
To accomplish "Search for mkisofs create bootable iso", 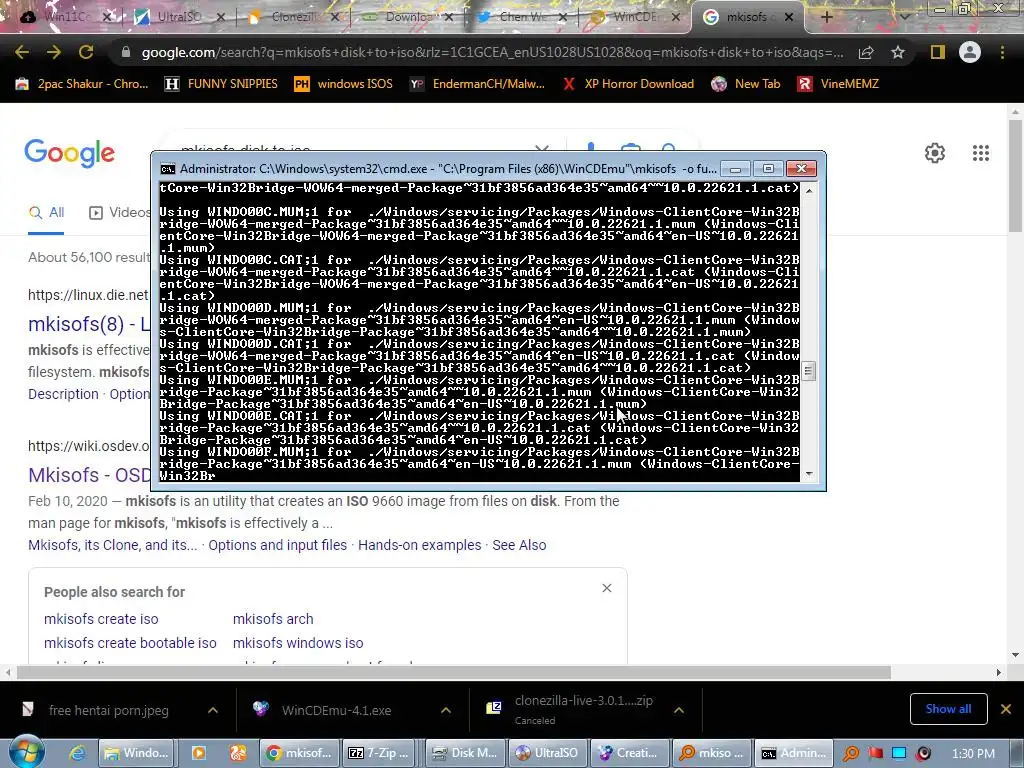I will click(130, 643).
